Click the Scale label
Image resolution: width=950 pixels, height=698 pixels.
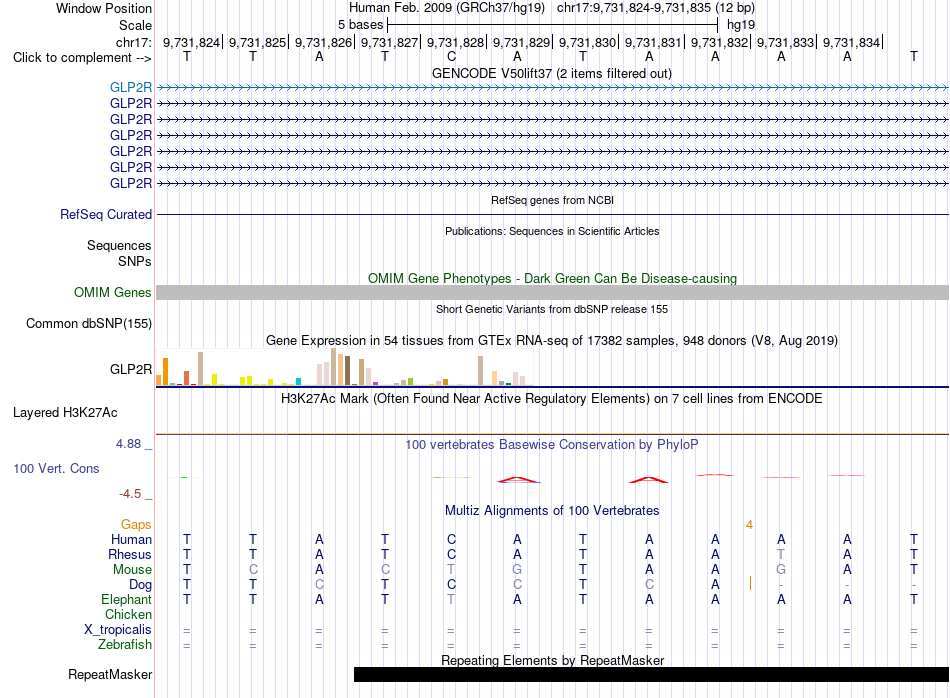(136, 25)
